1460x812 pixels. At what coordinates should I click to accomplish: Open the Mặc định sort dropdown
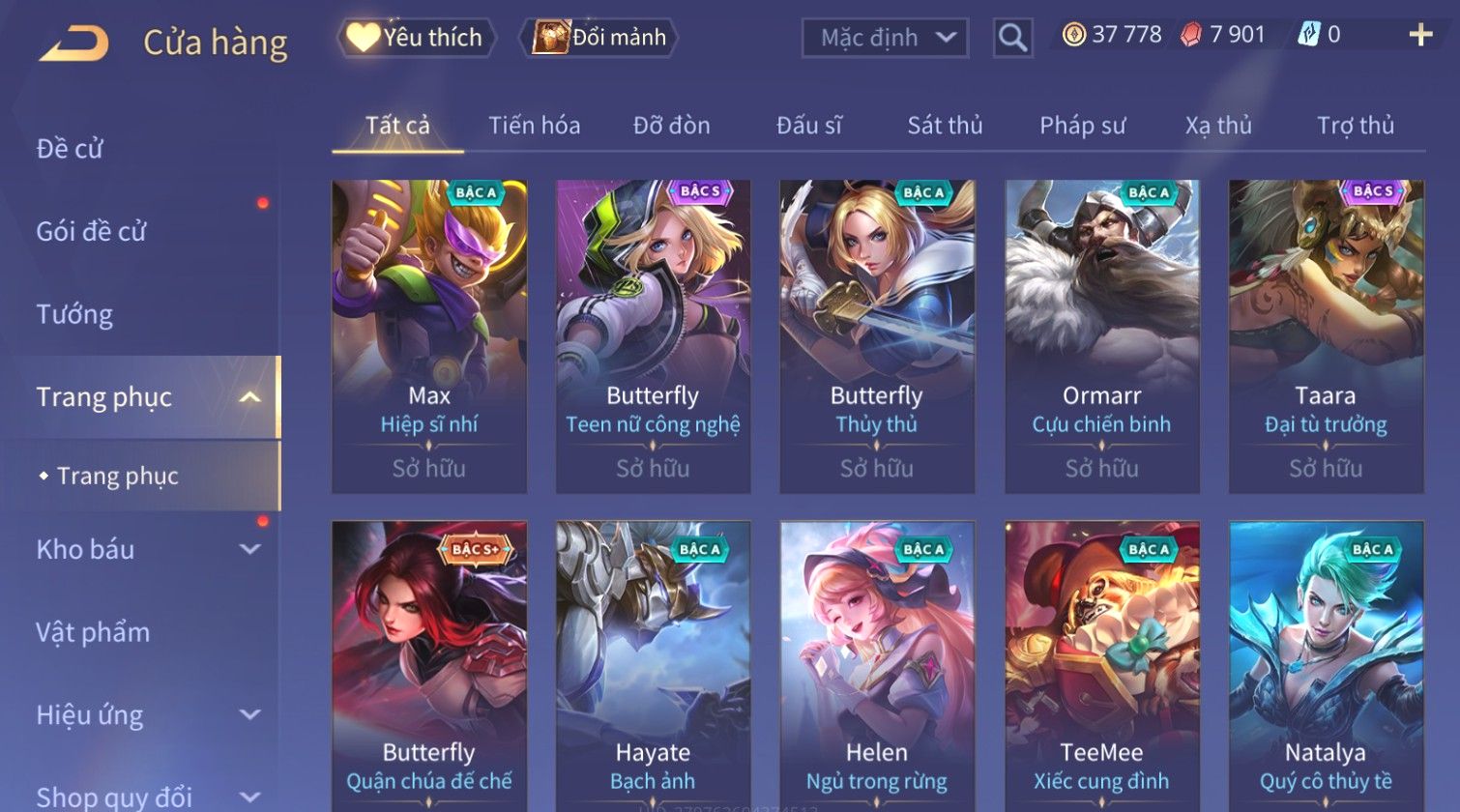(x=885, y=38)
